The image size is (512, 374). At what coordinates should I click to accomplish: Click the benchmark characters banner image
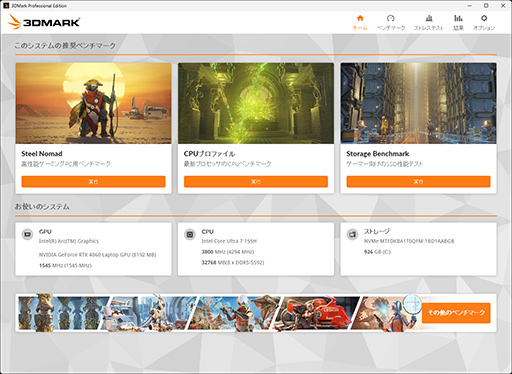point(218,313)
